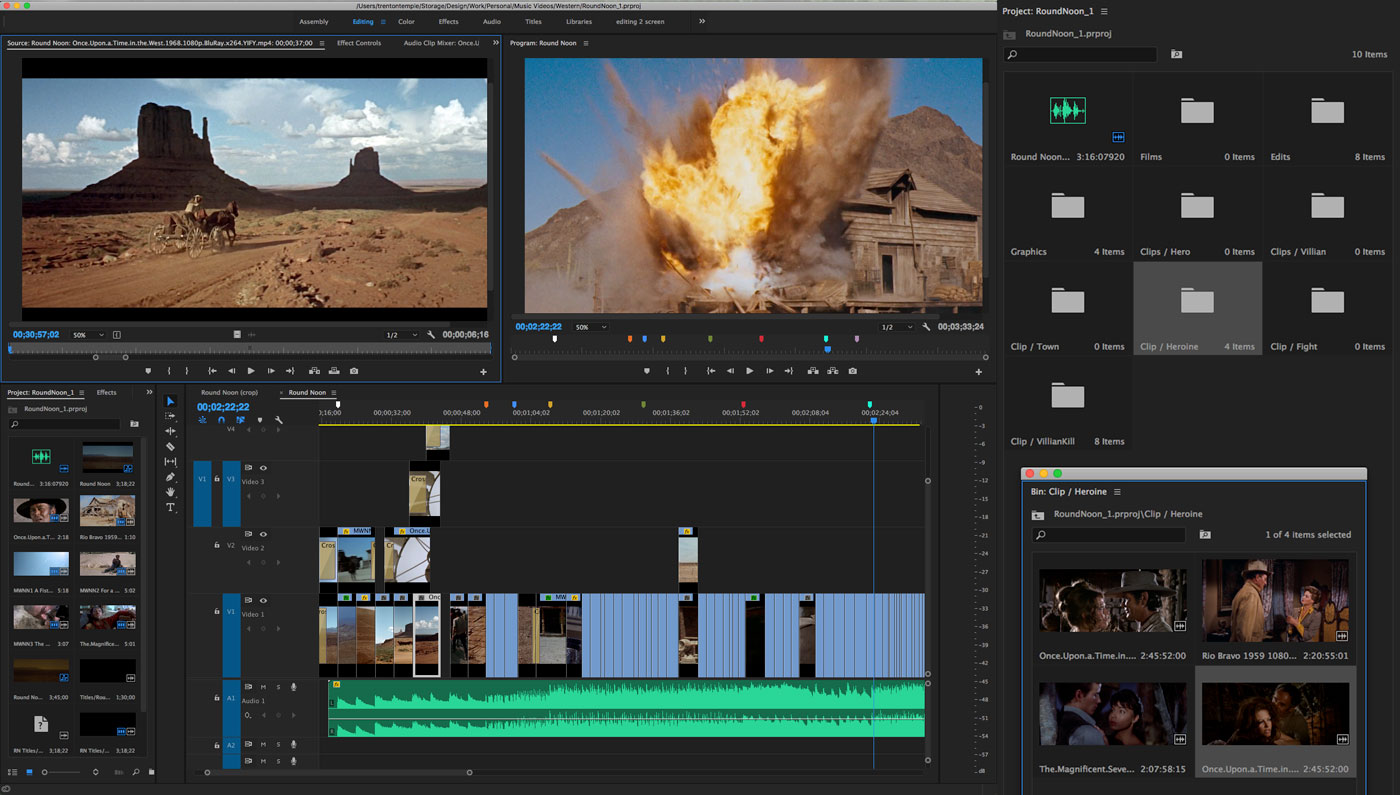Viewport: 1400px width, 795px height.
Task: Toggle Snap magnet in timeline
Action: [x=221, y=420]
